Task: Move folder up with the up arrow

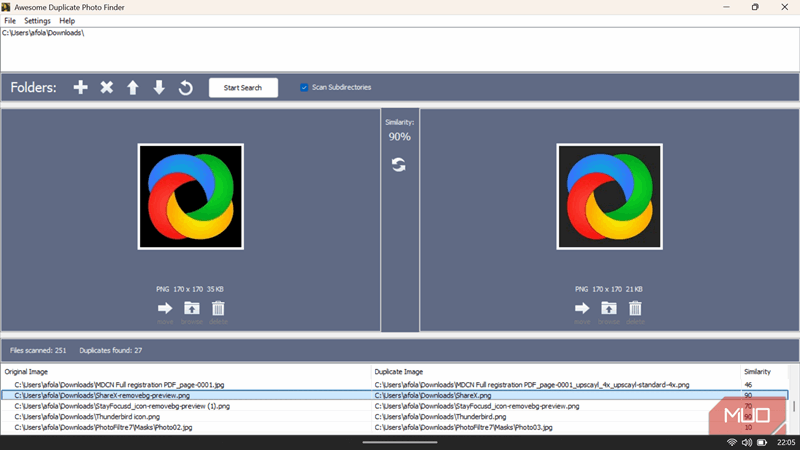Action: [133, 88]
